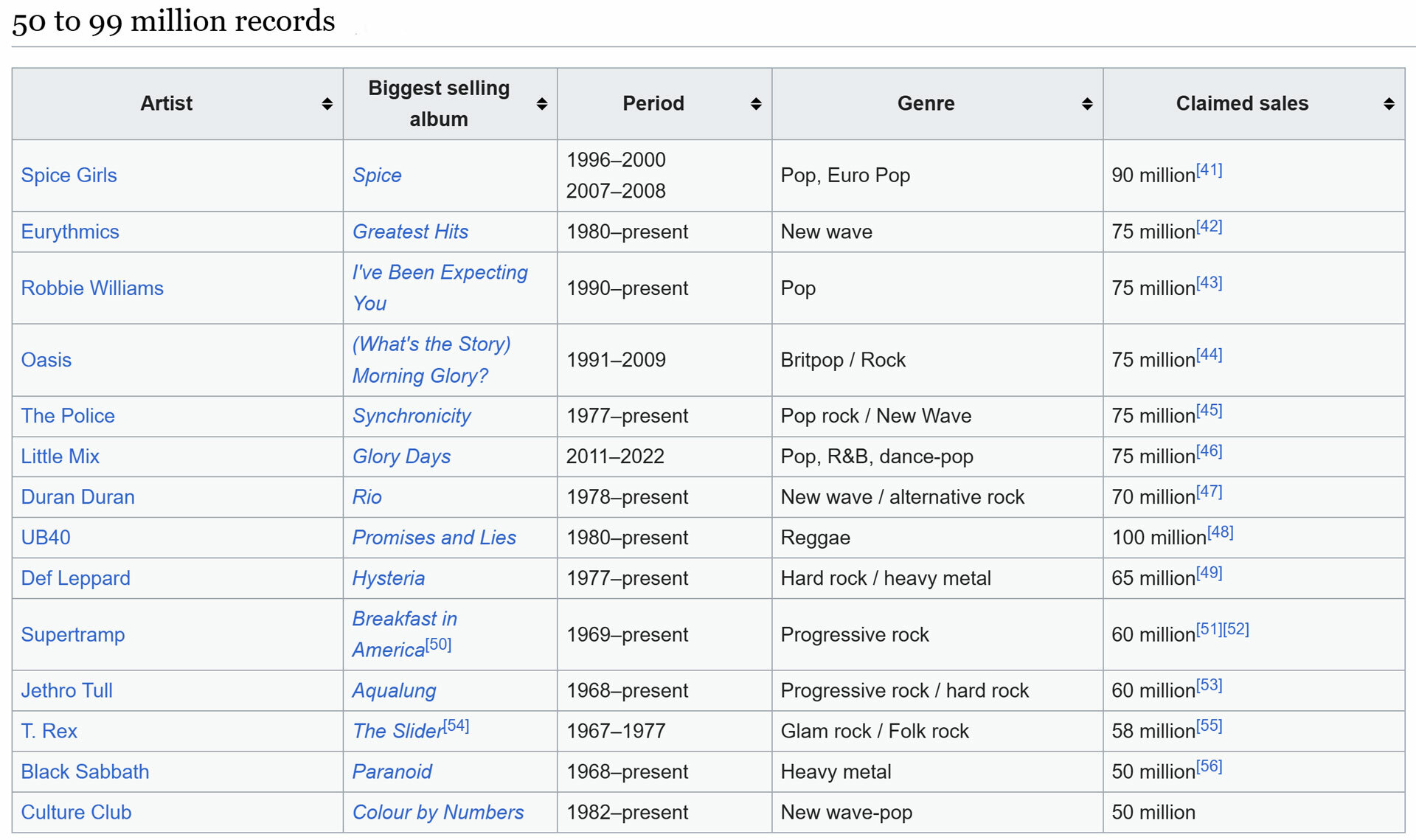Sort table by Period column arrows
1416x840 pixels.
756,104
